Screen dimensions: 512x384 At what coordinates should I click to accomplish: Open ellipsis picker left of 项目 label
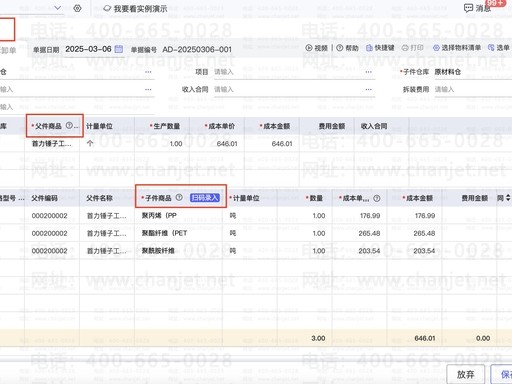click(x=148, y=72)
